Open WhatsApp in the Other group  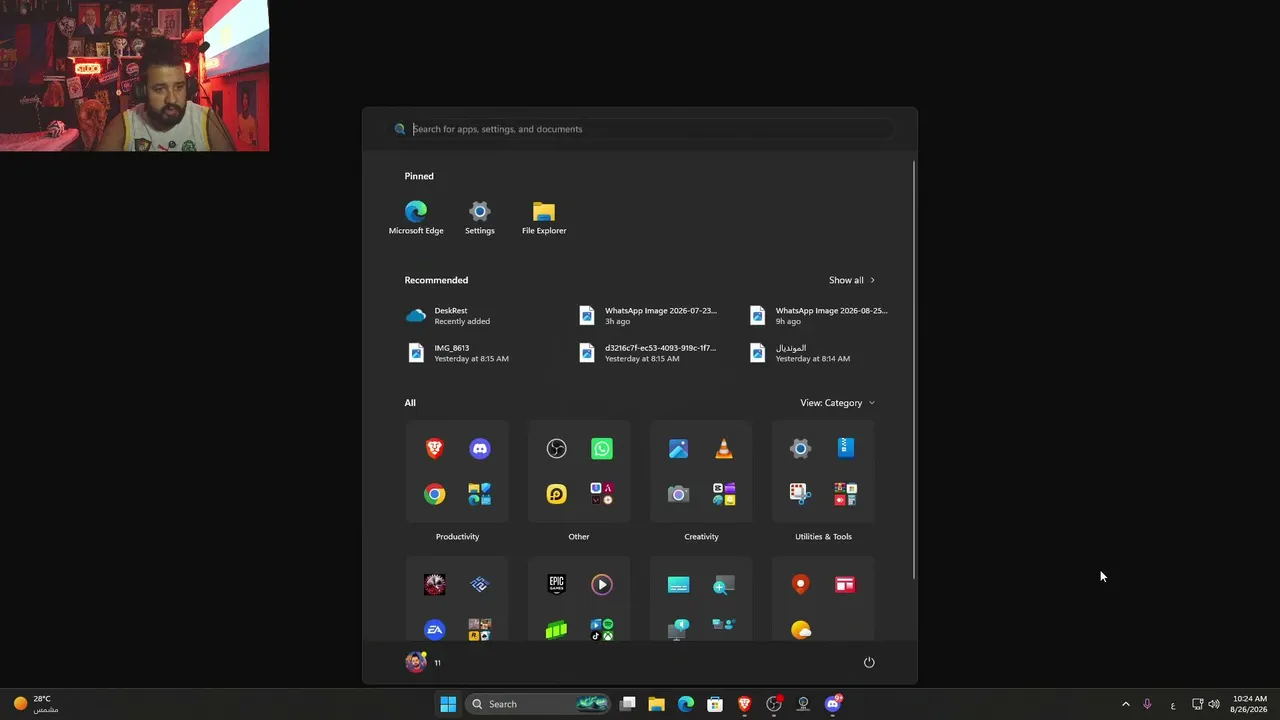point(602,449)
